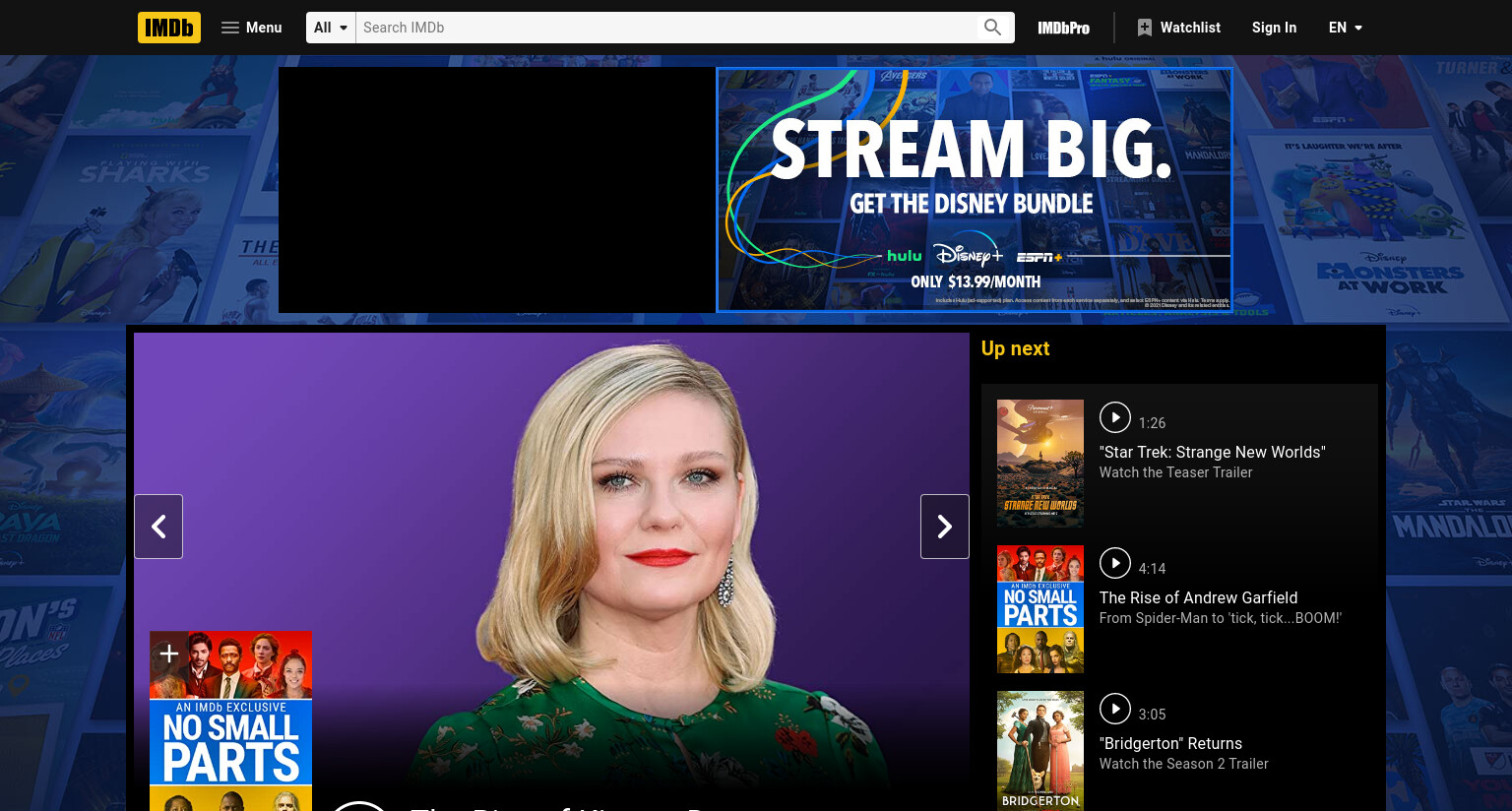Open the Disney Bundle advertisement banner
Viewport: 1512px width, 811px height.
[975, 190]
